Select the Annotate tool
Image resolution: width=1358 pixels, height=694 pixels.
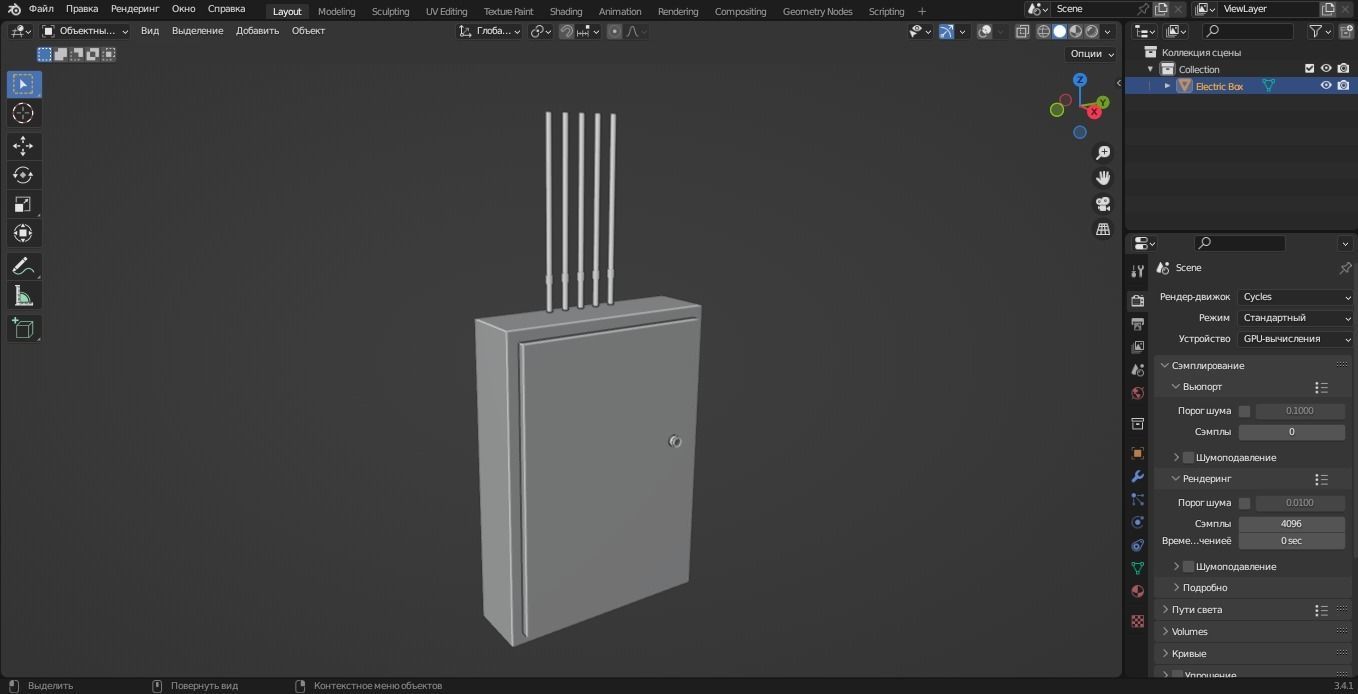(22, 265)
